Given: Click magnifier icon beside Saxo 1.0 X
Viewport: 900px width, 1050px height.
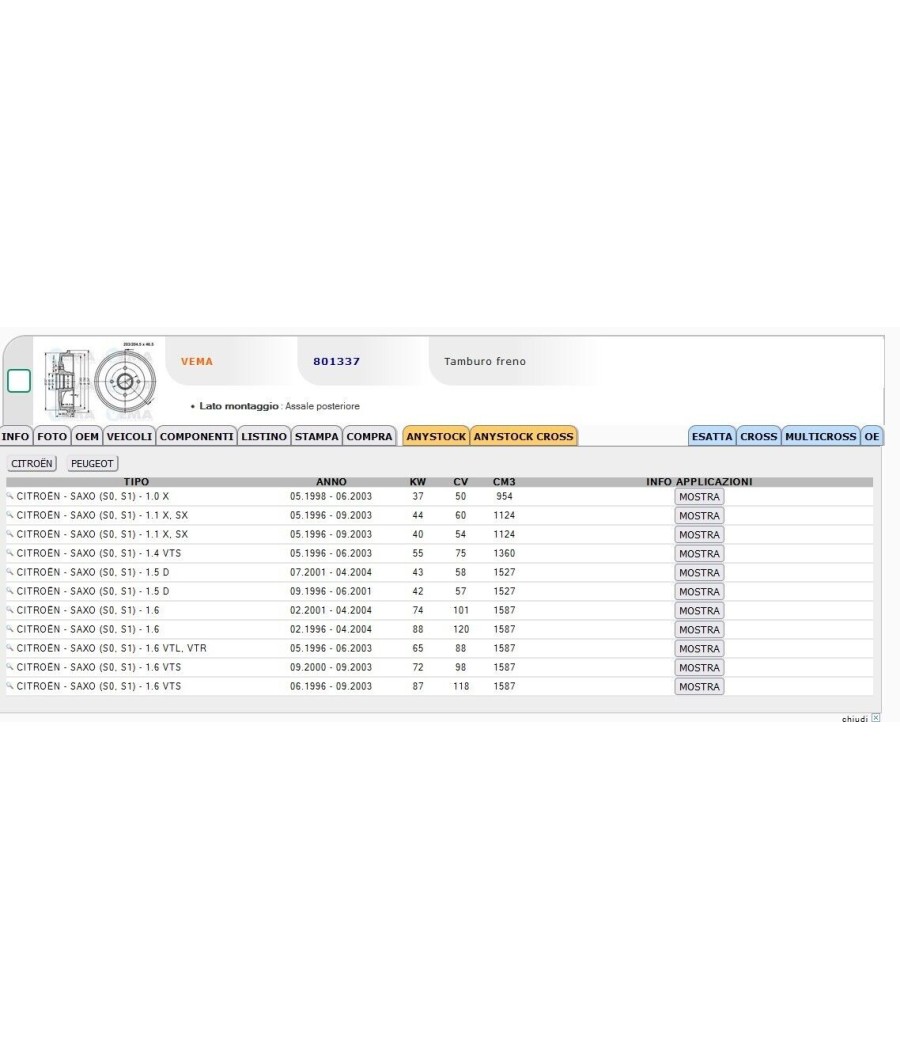Looking at the screenshot, I should click(10, 496).
